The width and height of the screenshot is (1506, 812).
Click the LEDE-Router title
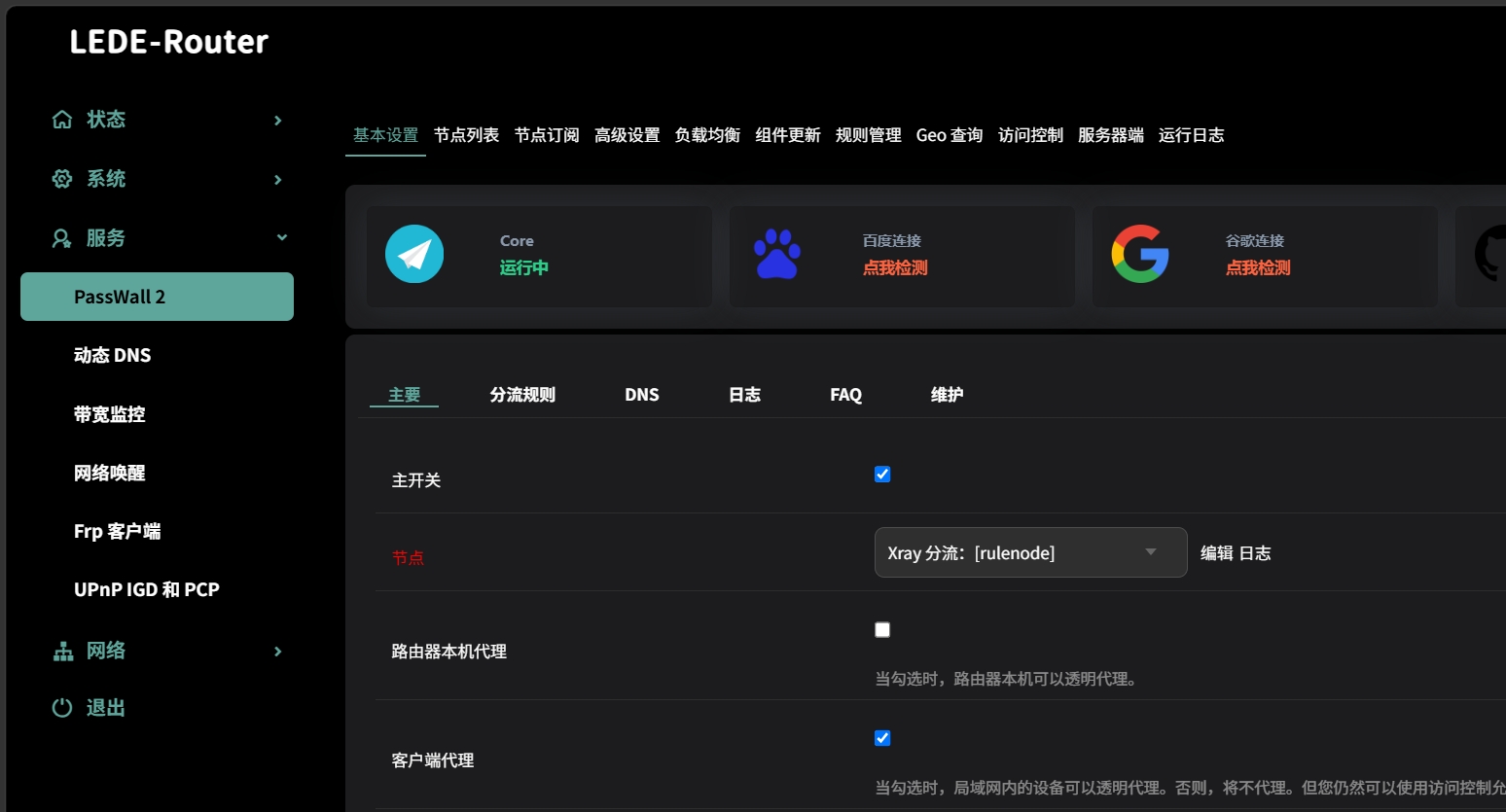click(169, 42)
